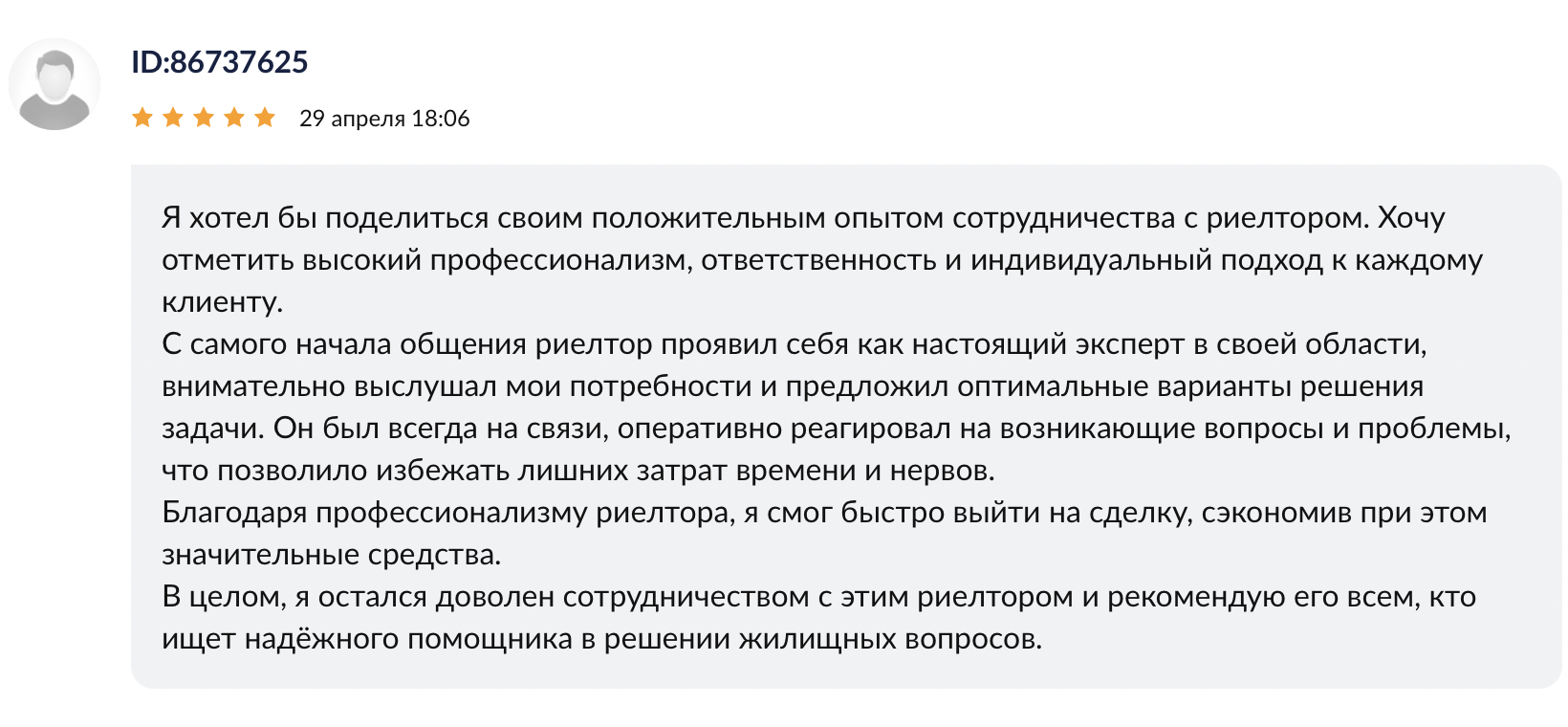
Task: Select the first rating star
Action: tap(142, 118)
